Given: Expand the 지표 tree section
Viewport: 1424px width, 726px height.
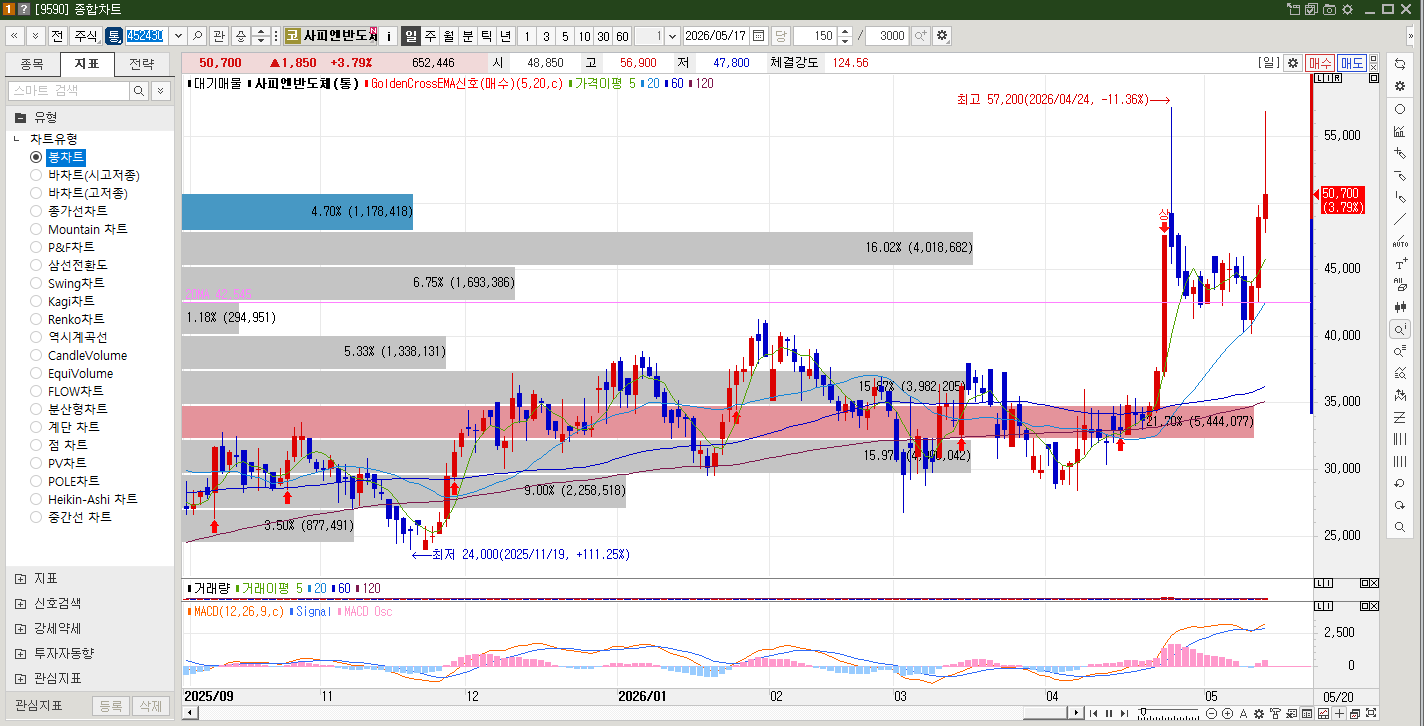Looking at the screenshot, I should (x=21, y=578).
